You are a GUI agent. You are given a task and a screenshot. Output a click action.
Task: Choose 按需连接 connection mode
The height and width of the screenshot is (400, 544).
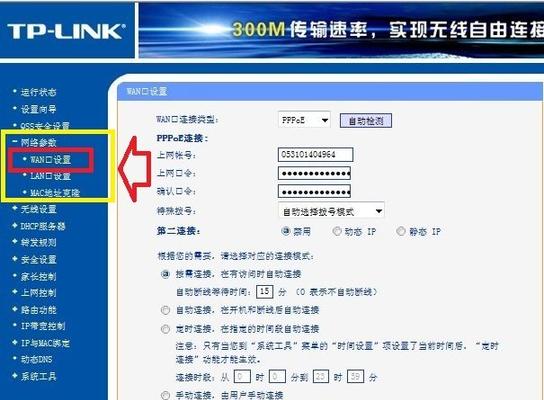click(x=165, y=274)
